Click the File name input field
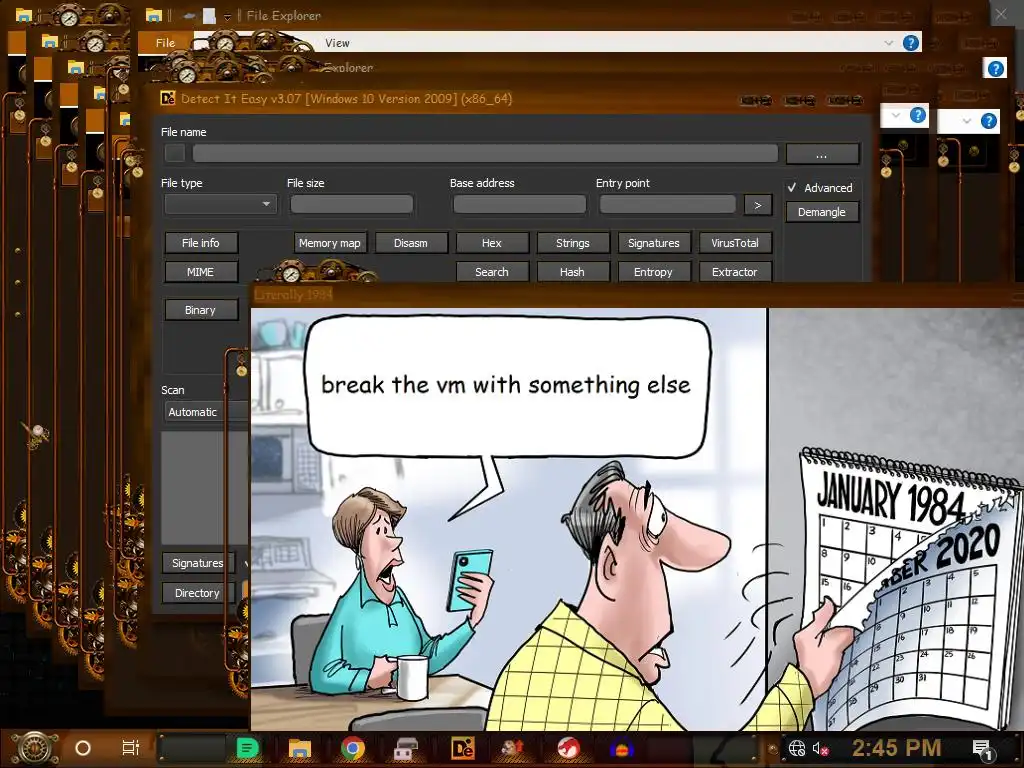This screenshot has height=768, width=1024. click(485, 153)
